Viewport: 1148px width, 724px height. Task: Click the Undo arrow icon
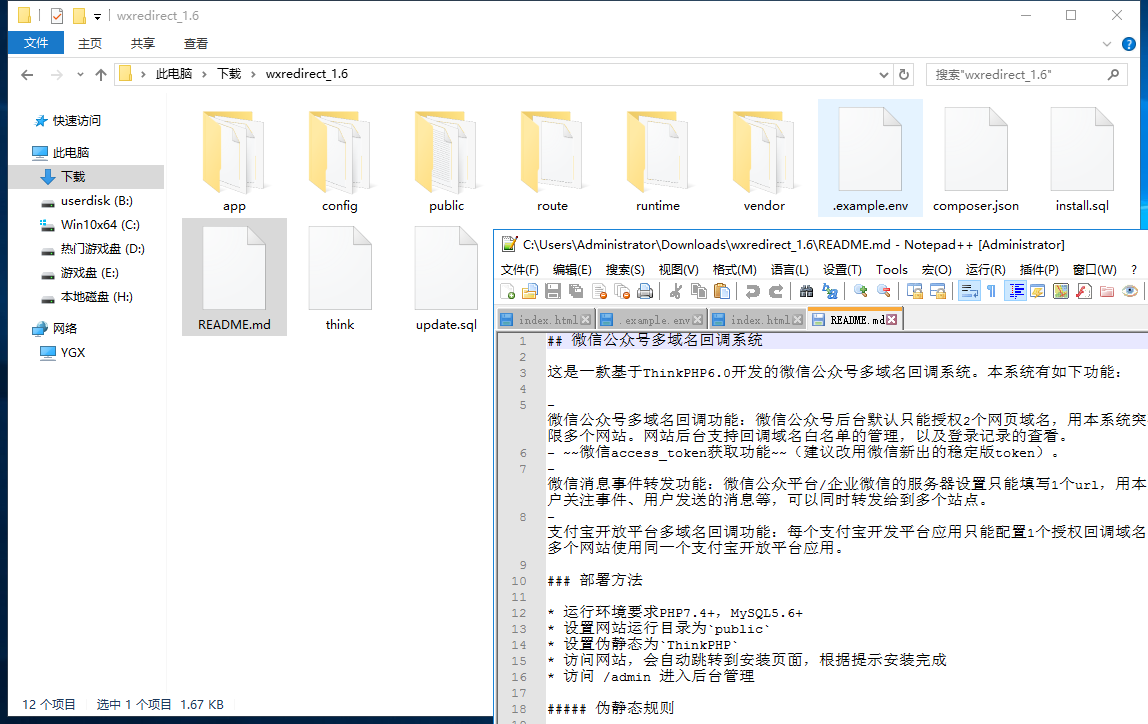752,291
